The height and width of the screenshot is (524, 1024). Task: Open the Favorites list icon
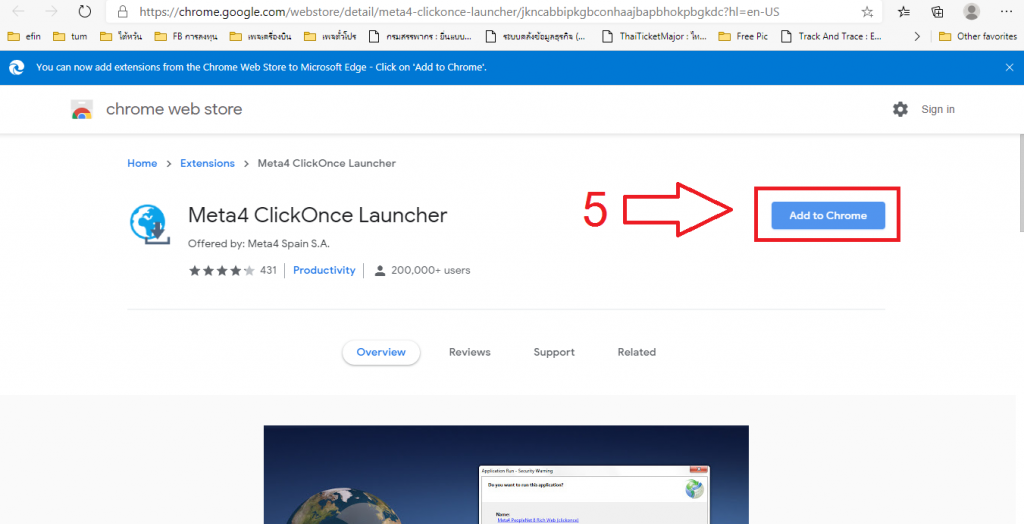(x=904, y=12)
